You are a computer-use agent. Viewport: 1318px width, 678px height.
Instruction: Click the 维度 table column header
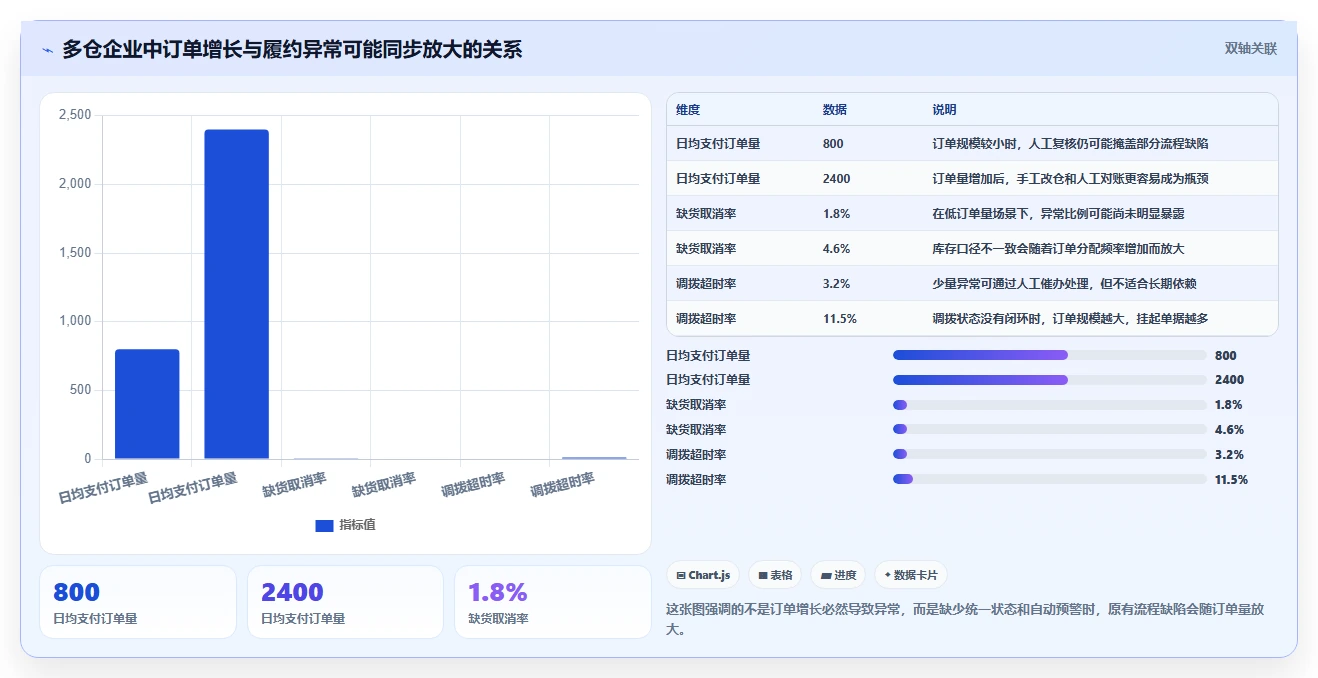click(688, 110)
